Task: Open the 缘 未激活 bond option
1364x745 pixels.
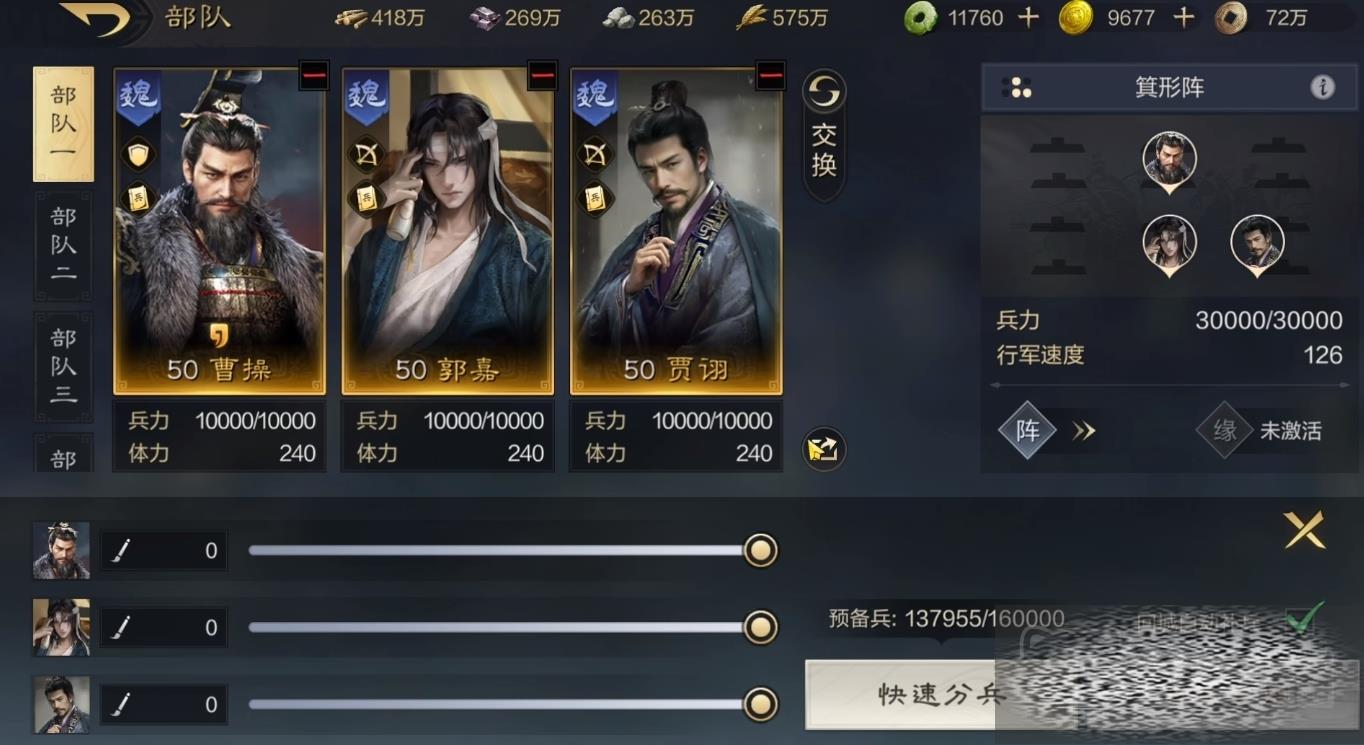Action: [x=1260, y=431]
